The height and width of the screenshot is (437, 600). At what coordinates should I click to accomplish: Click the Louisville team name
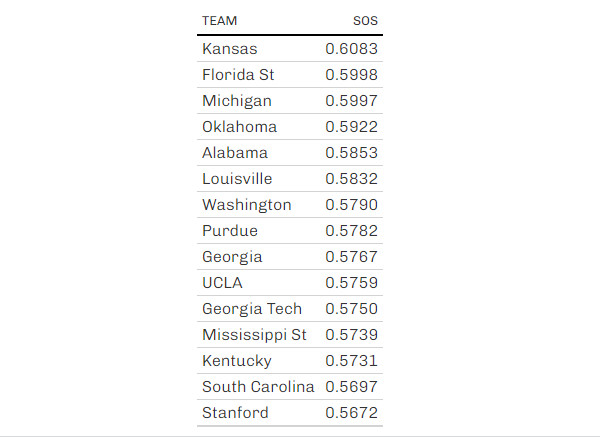[237, 179]
